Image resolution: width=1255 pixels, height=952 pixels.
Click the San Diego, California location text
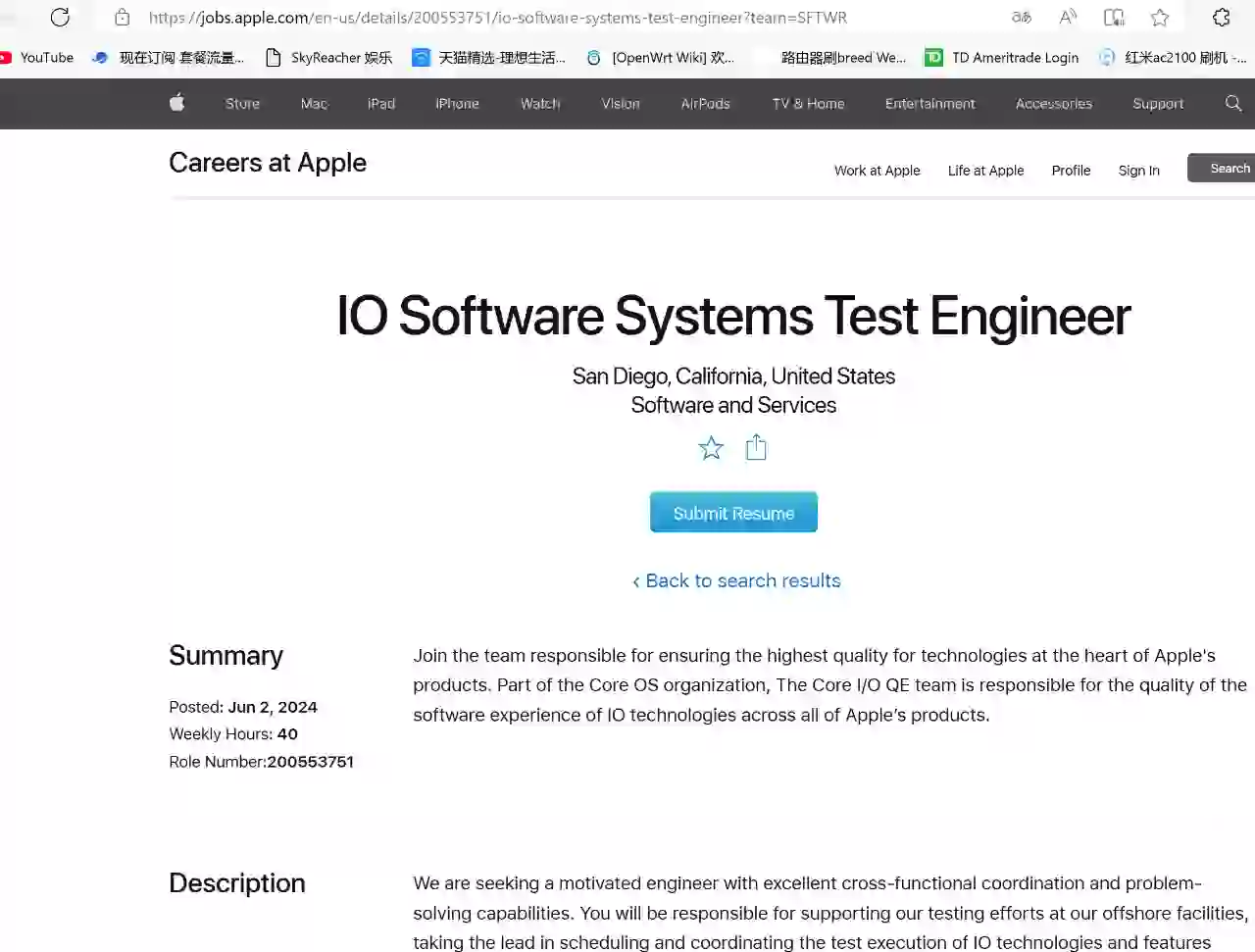(733, 376)
